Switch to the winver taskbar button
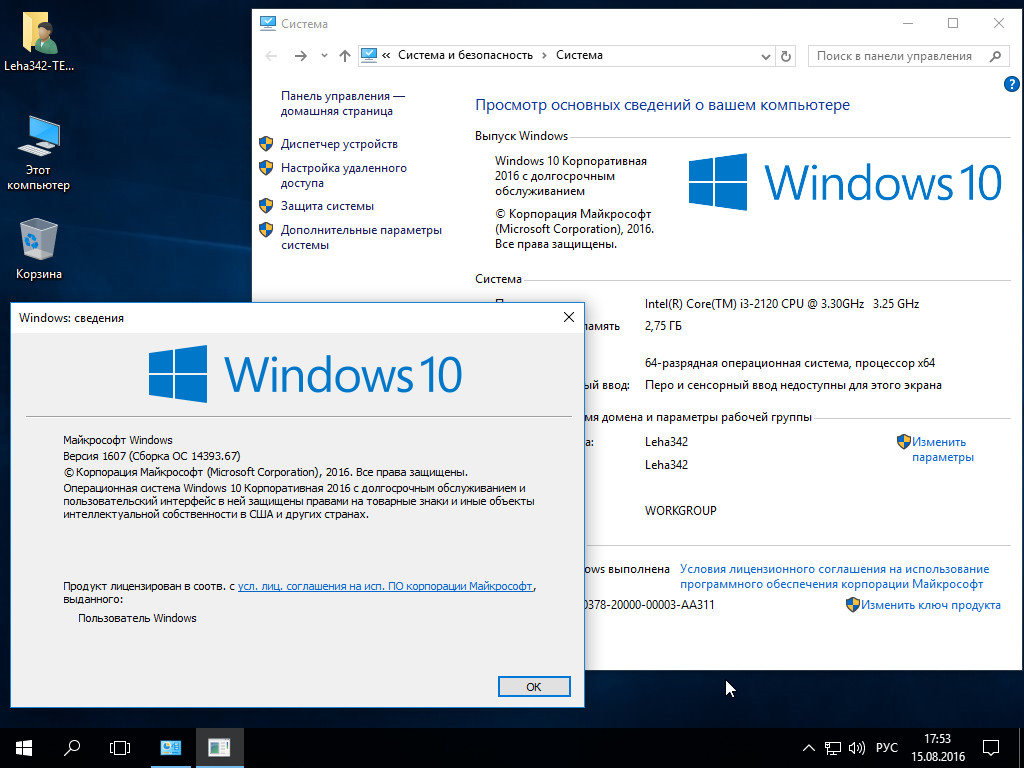This screenshot has height=768, width=1024. point(219,748)
